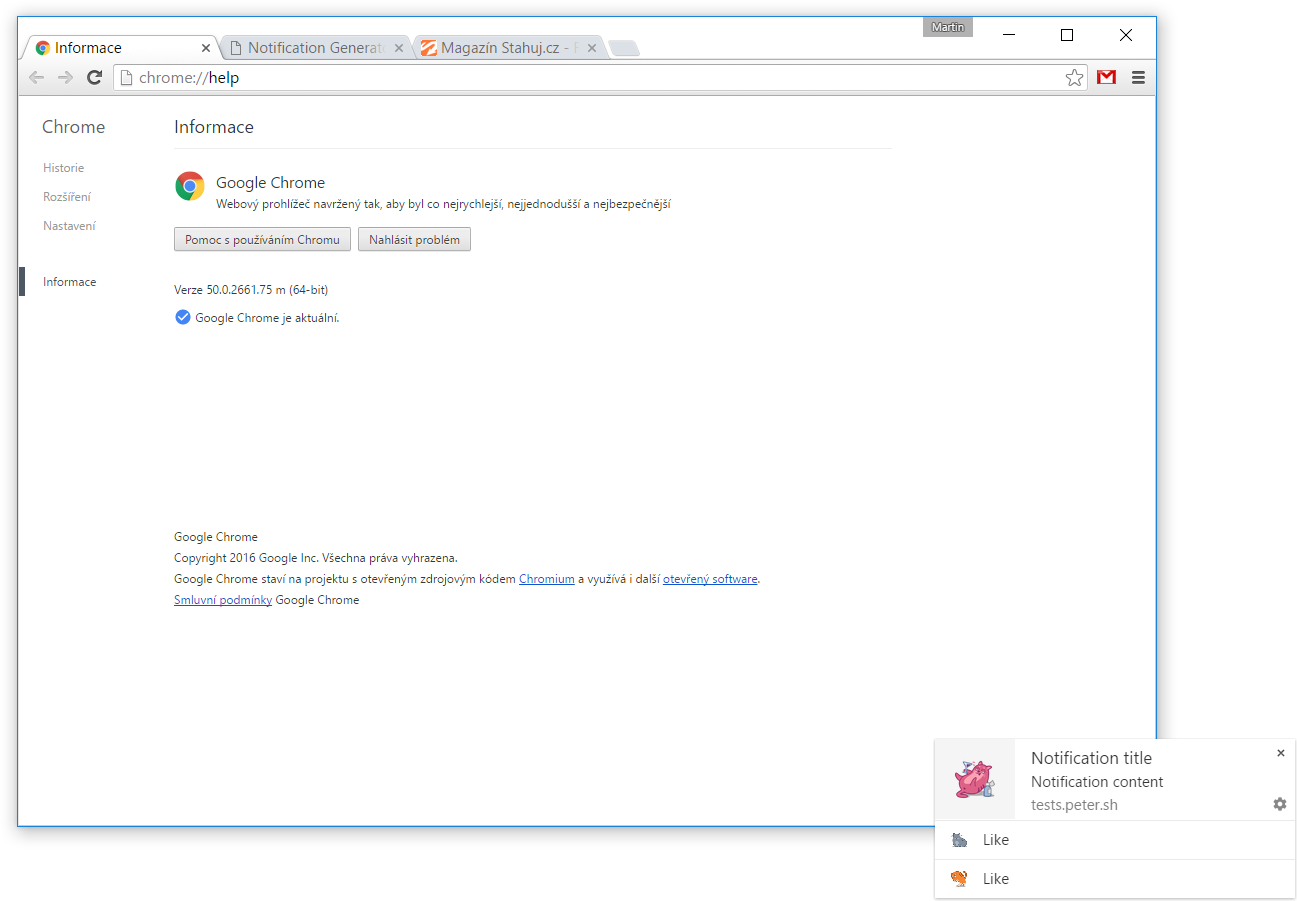Maximize the Chrome window
Image resolution: width=1297 pixels, height=901 pixels.
[x=1067, y=35]
